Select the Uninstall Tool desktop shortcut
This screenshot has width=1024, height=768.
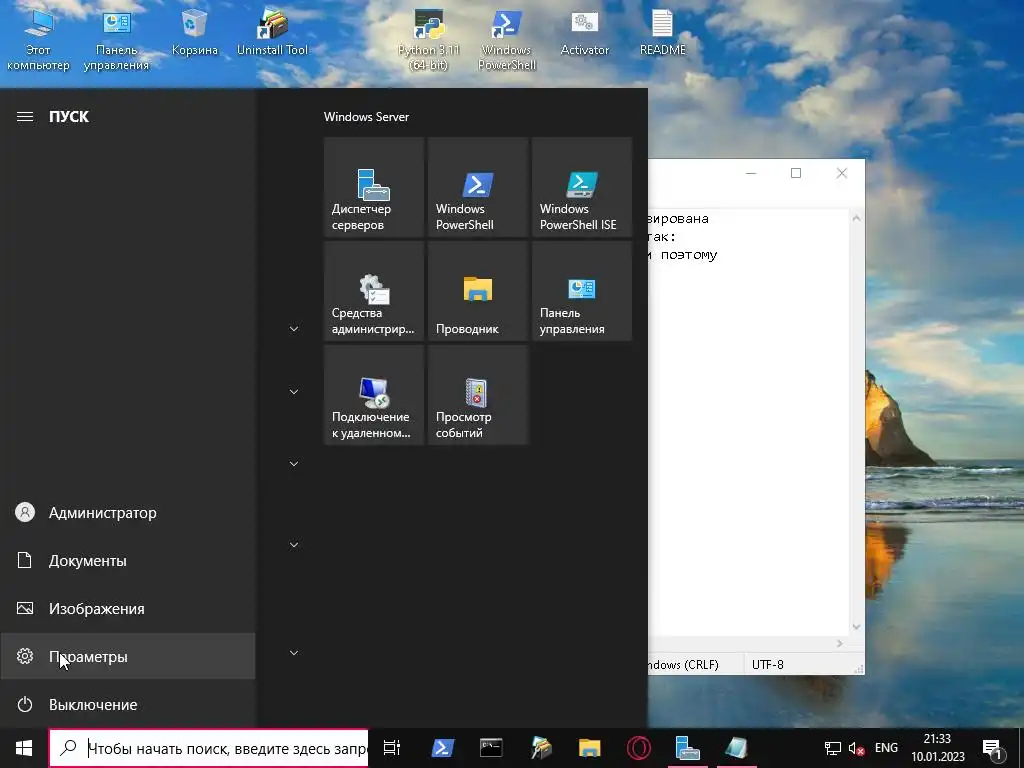tap(272, 33)
